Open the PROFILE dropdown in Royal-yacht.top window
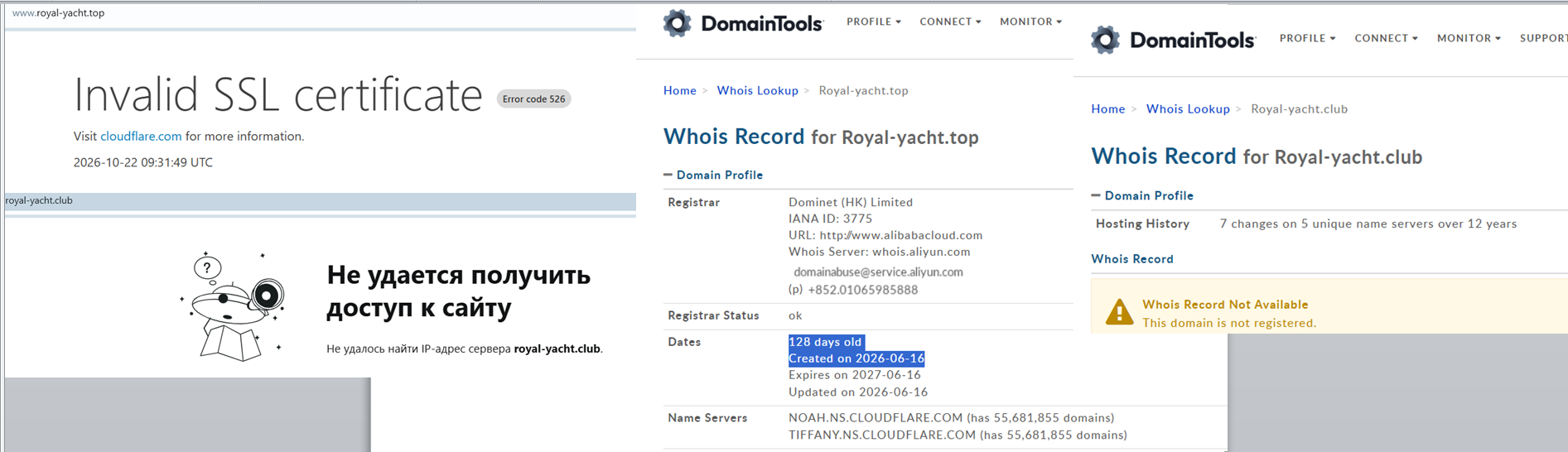Image resolution: width=1568 pixels, height=452 pixels. click(x=874, y=22)
